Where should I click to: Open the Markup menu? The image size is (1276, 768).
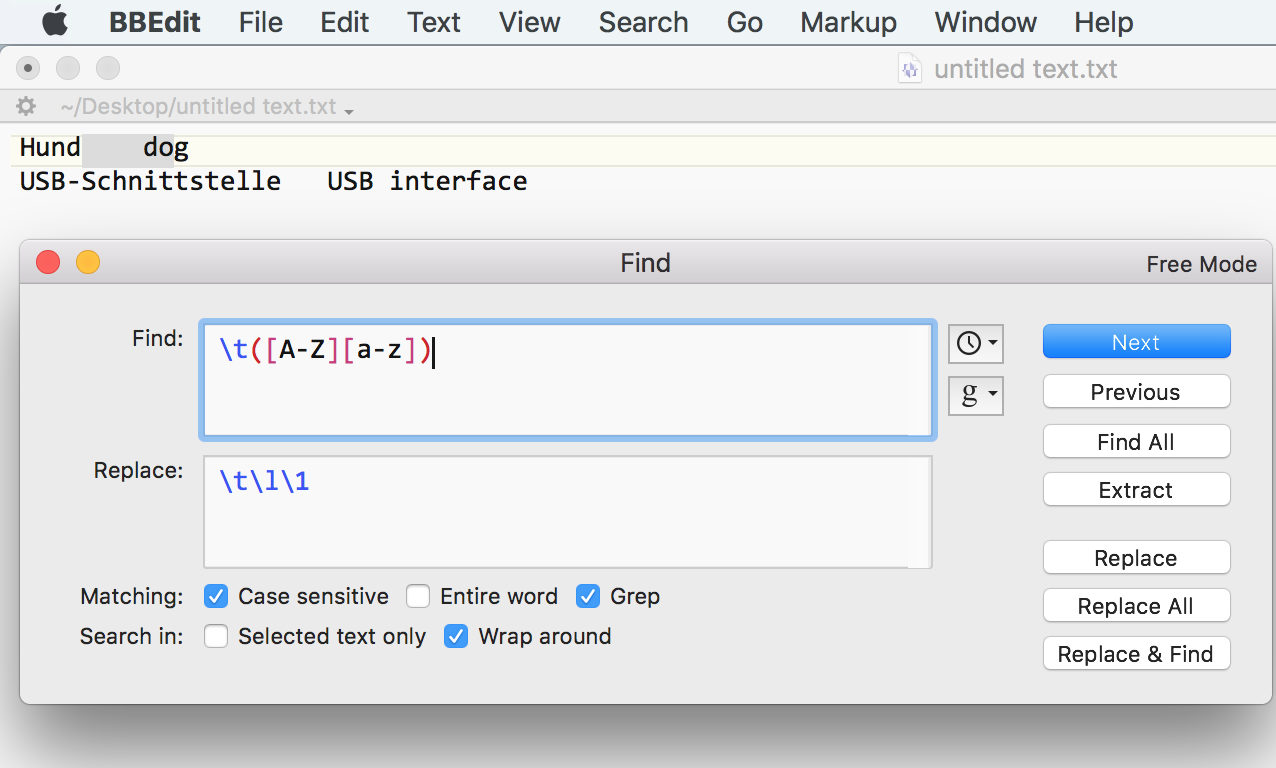click(849, 22)
